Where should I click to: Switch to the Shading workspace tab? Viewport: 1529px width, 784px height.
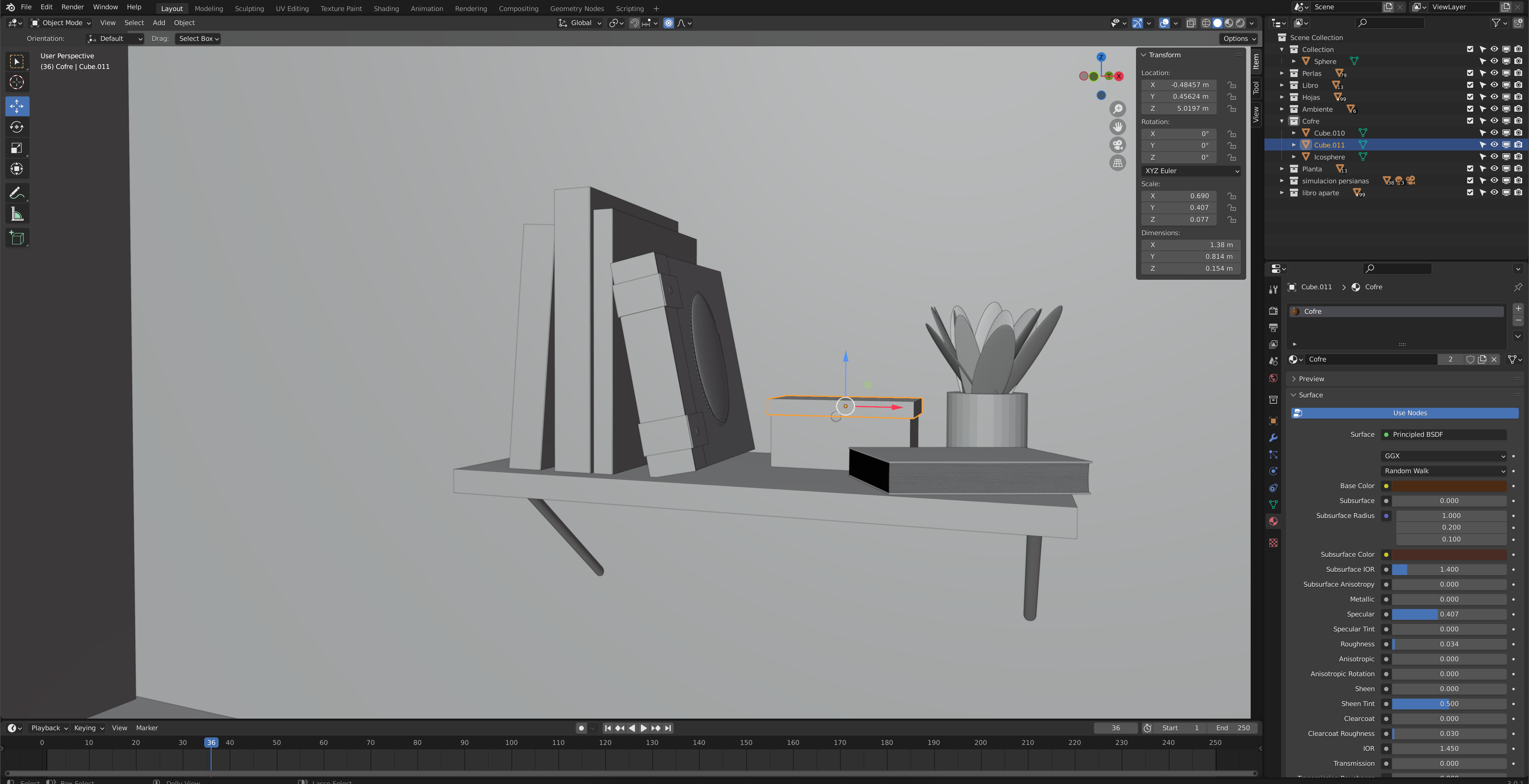tap(386, 8)
